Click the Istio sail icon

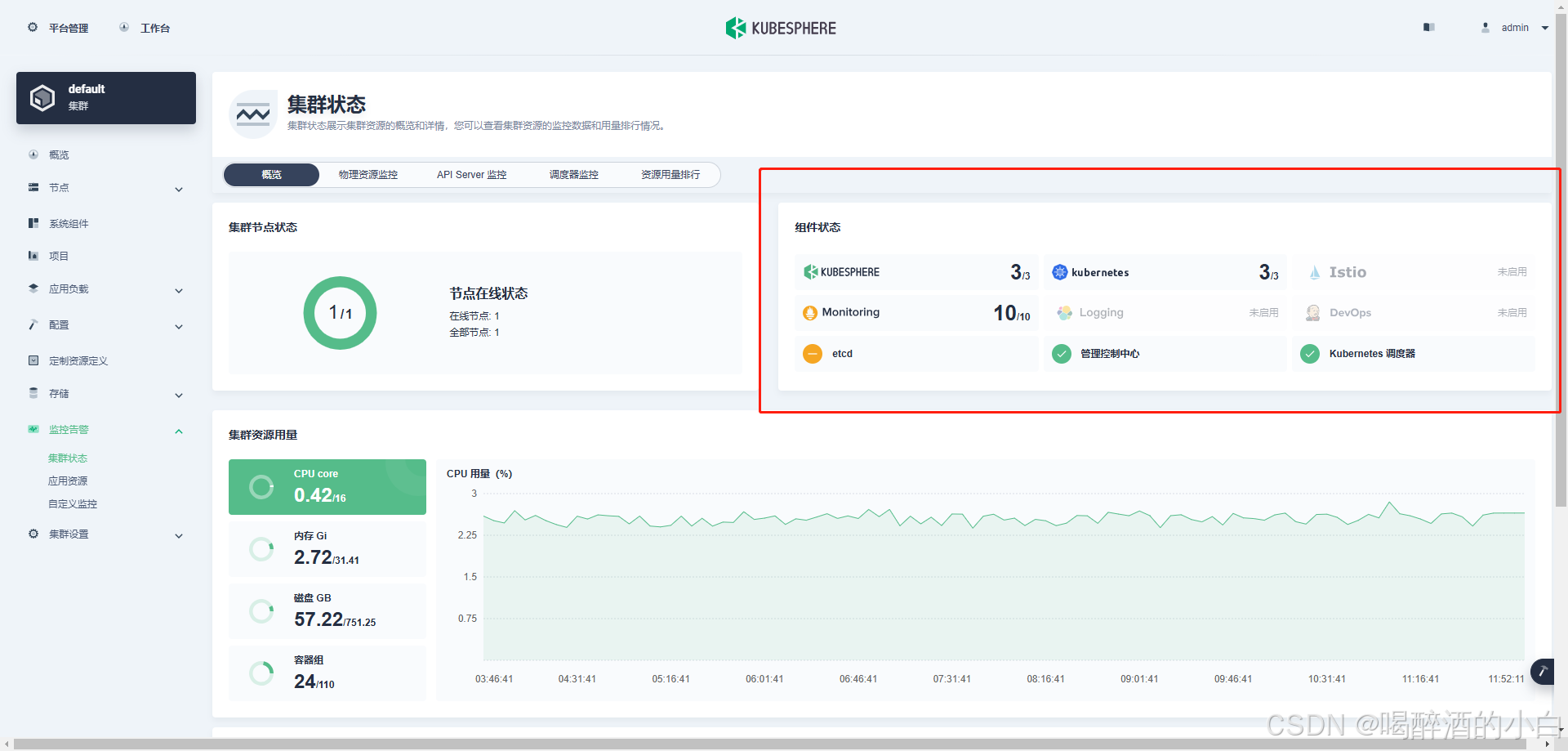[x=1314, y=272]
